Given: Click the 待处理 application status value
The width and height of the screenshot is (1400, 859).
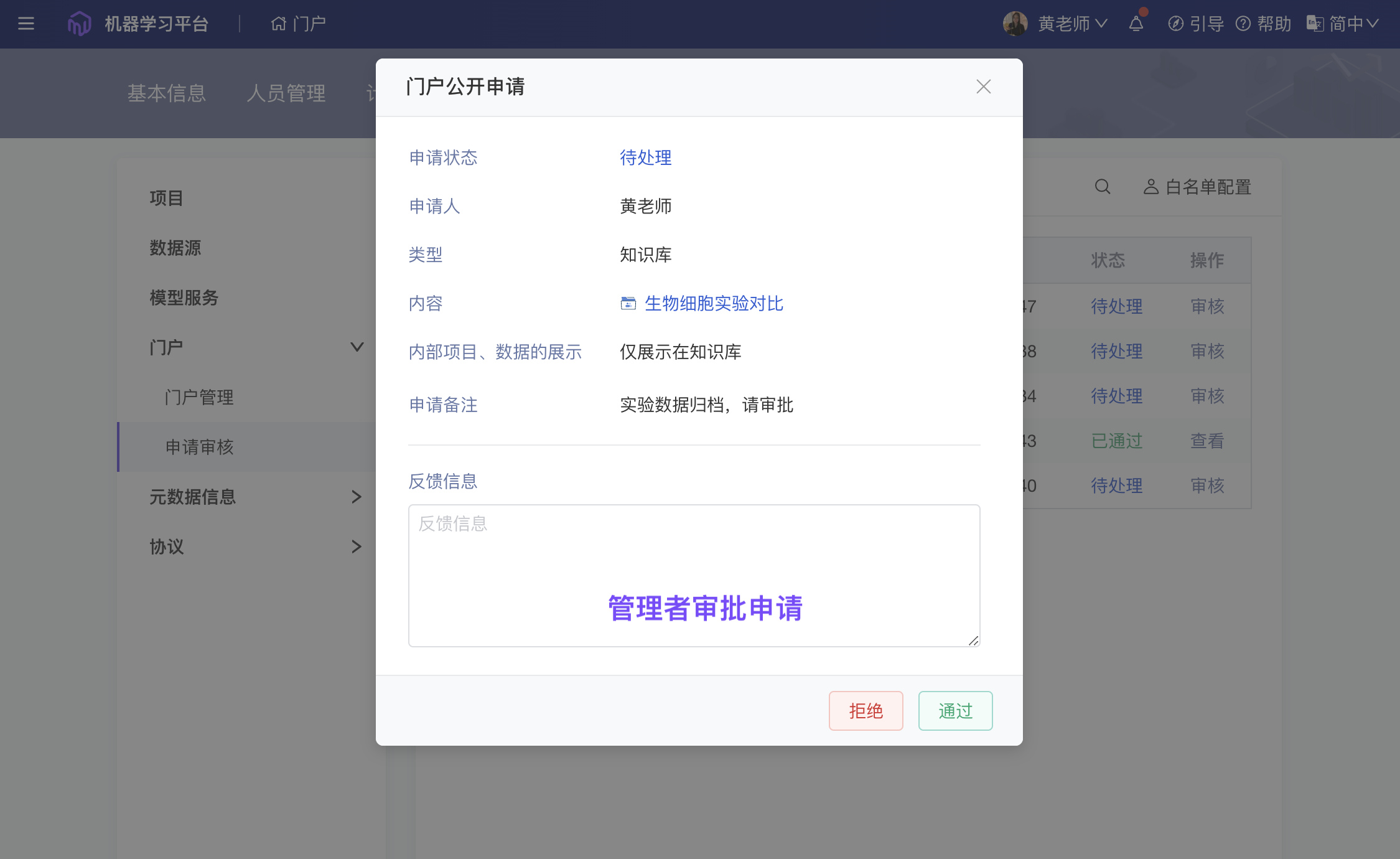Looking at the screenshot, I should [646, 157].
